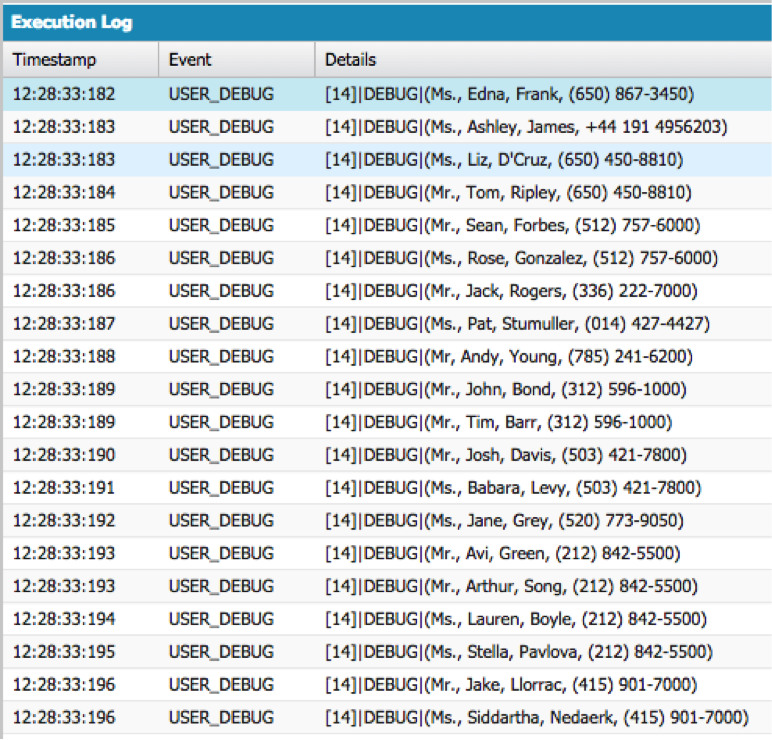Click timestamp 12:28:33:188
The width and height of the screenshot is (772, 740).
[x=64, y=356]
